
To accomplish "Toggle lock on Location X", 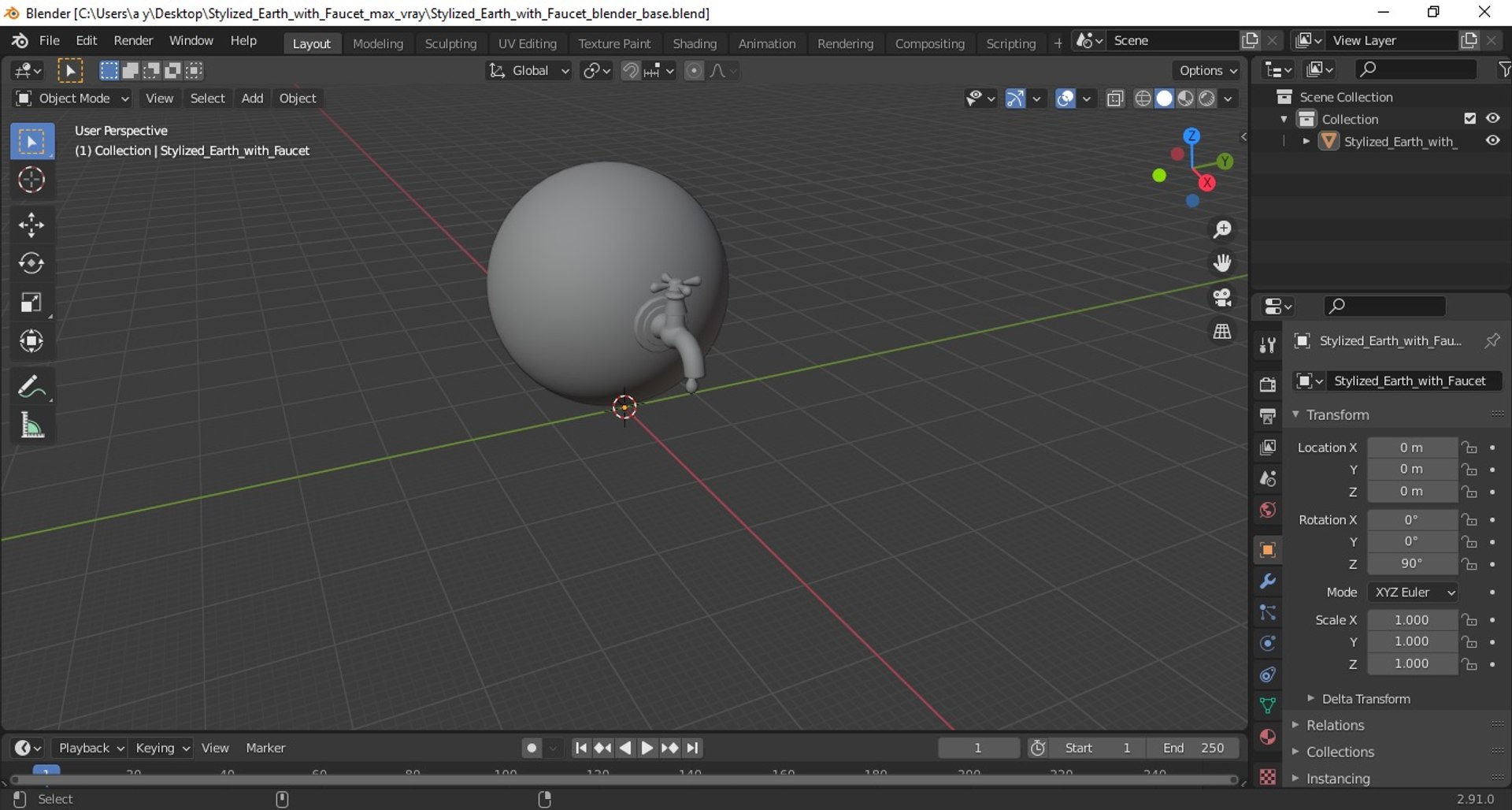I will [x=1469, y=448].
